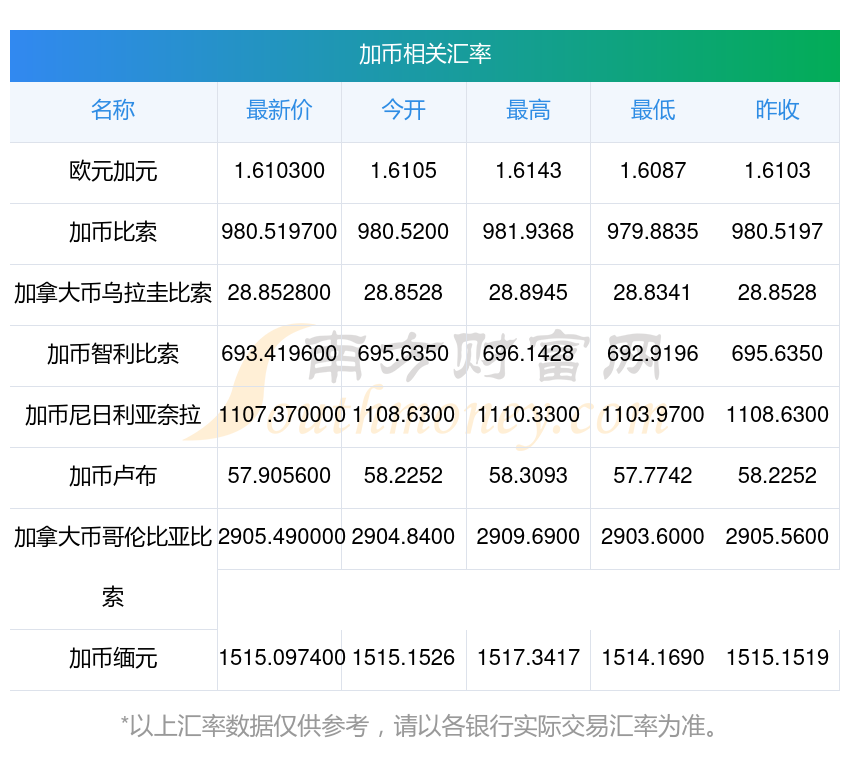850x757 pixels.
Task: Select low value 1.6087
Action: point(653,171)
